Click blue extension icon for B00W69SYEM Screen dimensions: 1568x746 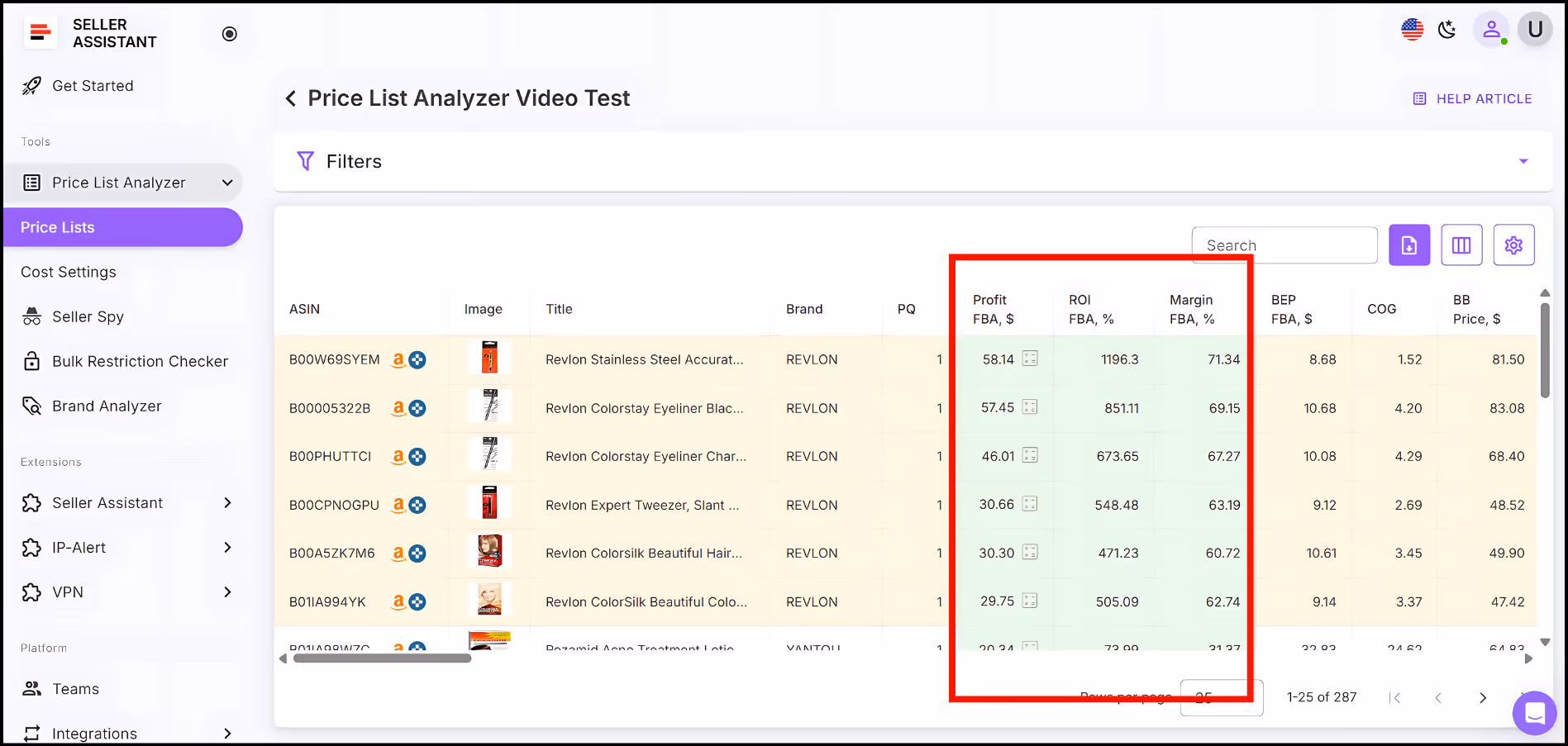417,360
